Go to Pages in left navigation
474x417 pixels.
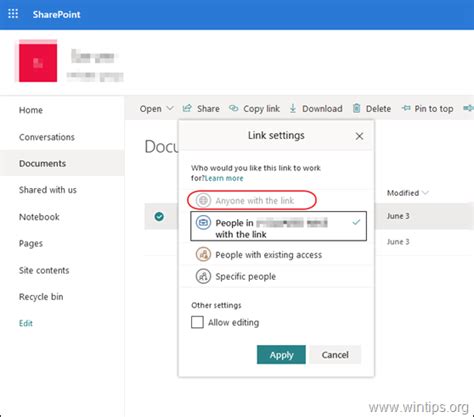31,243
